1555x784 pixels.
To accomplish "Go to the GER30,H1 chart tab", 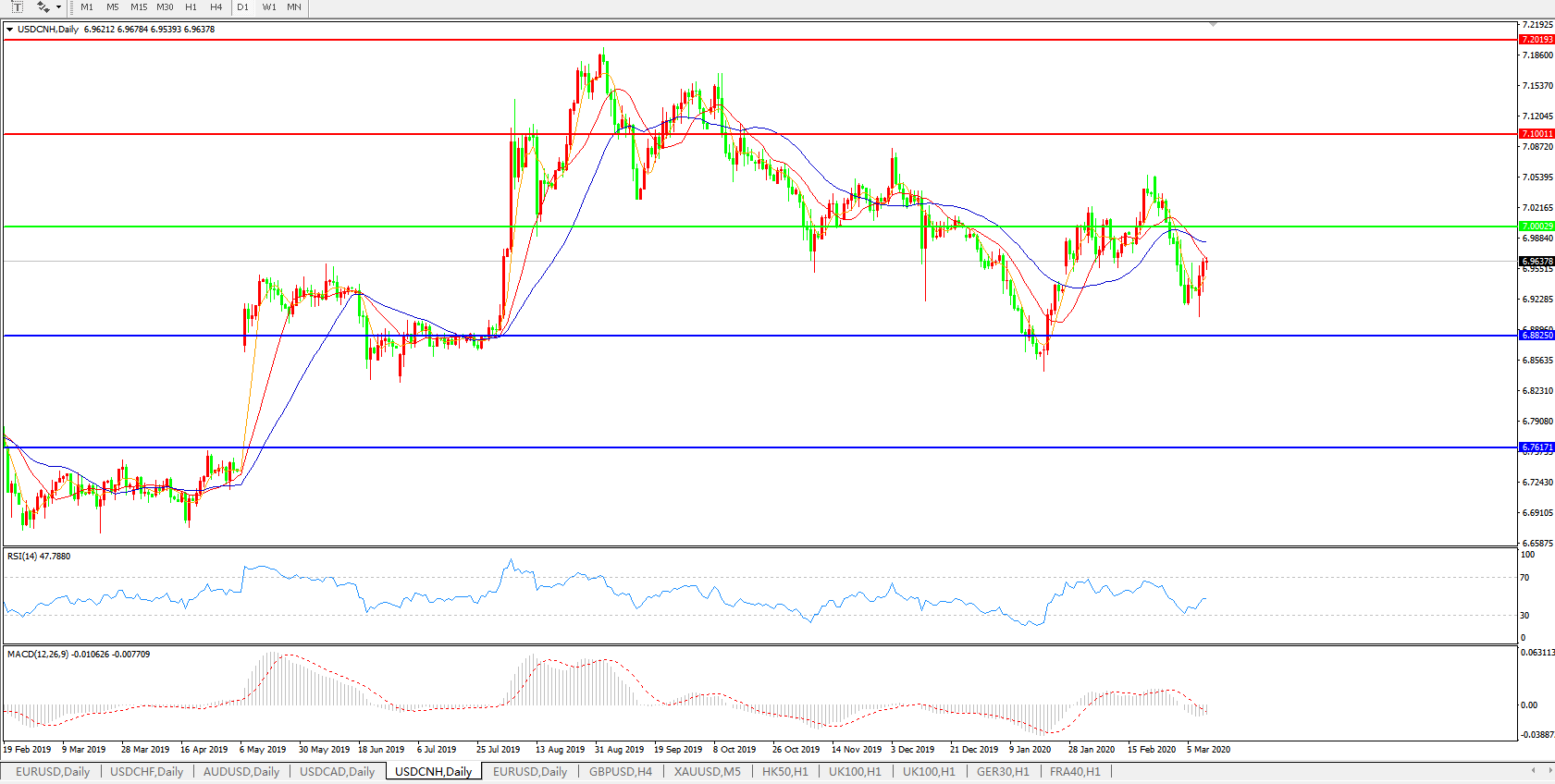I will point(1003,772).
